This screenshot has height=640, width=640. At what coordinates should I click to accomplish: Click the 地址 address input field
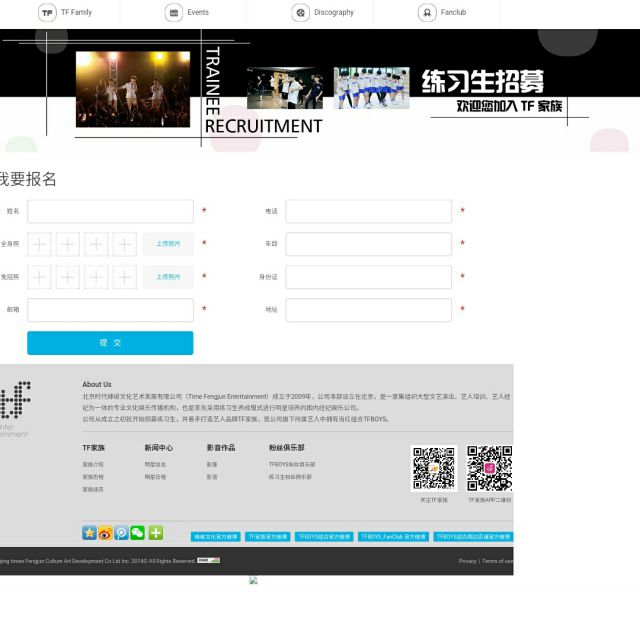point(369,310)
